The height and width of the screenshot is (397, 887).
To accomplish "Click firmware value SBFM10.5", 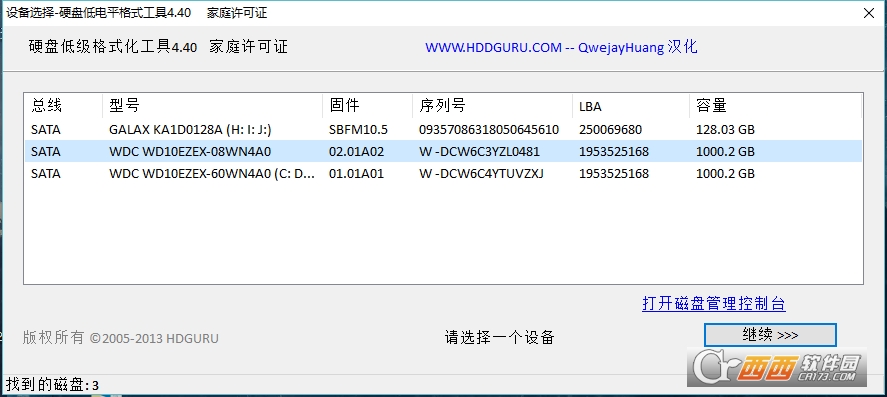I will tap(358, 130).
